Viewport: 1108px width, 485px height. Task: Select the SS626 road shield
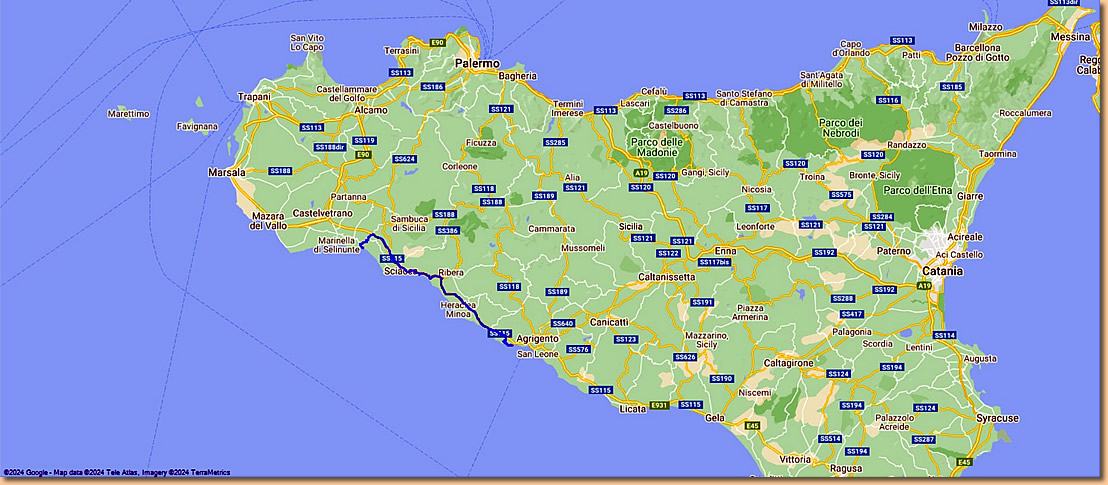tap(685, 357)
